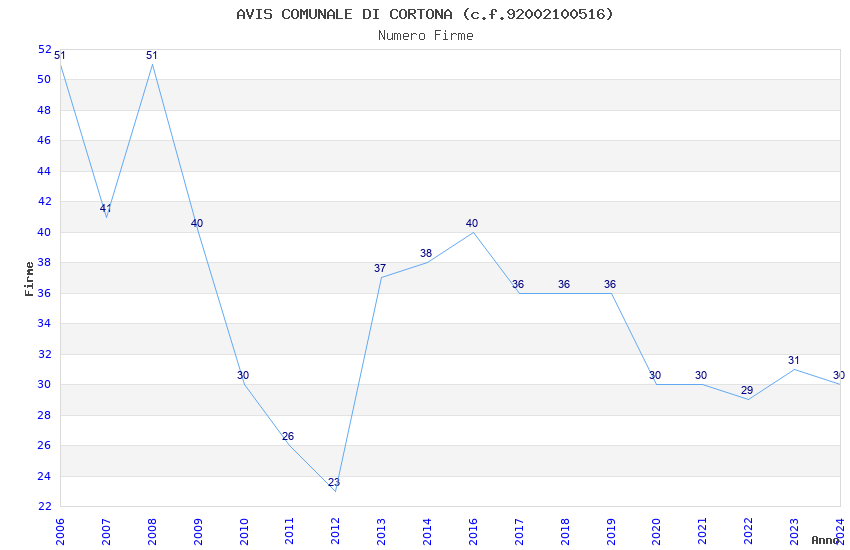Click data value 51 above 2008
The height and width of the screenshot is (550, 850).
point(152,55)
